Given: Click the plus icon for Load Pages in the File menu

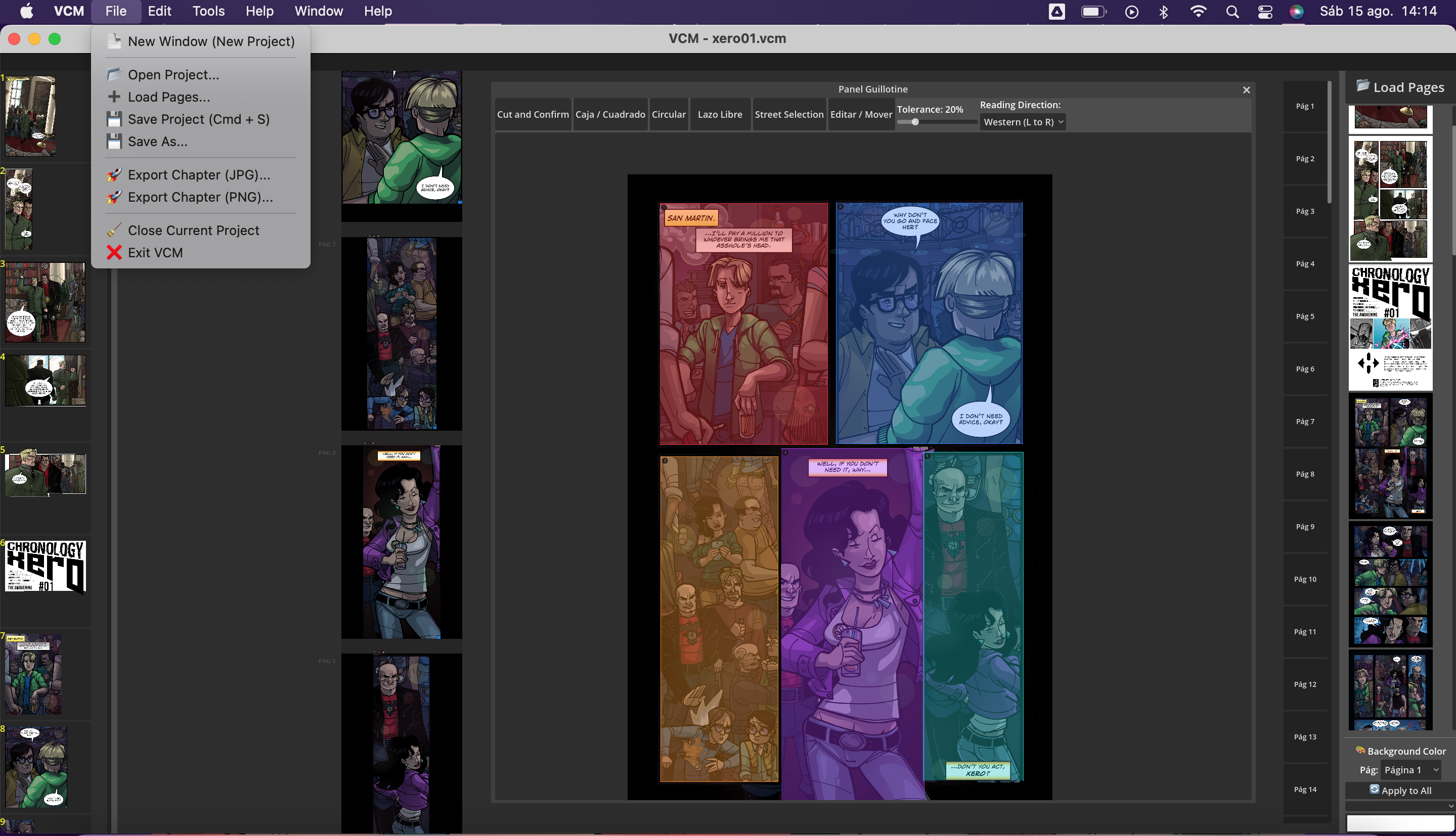Looking at the screenshot, I should click(x=114, y=97).
